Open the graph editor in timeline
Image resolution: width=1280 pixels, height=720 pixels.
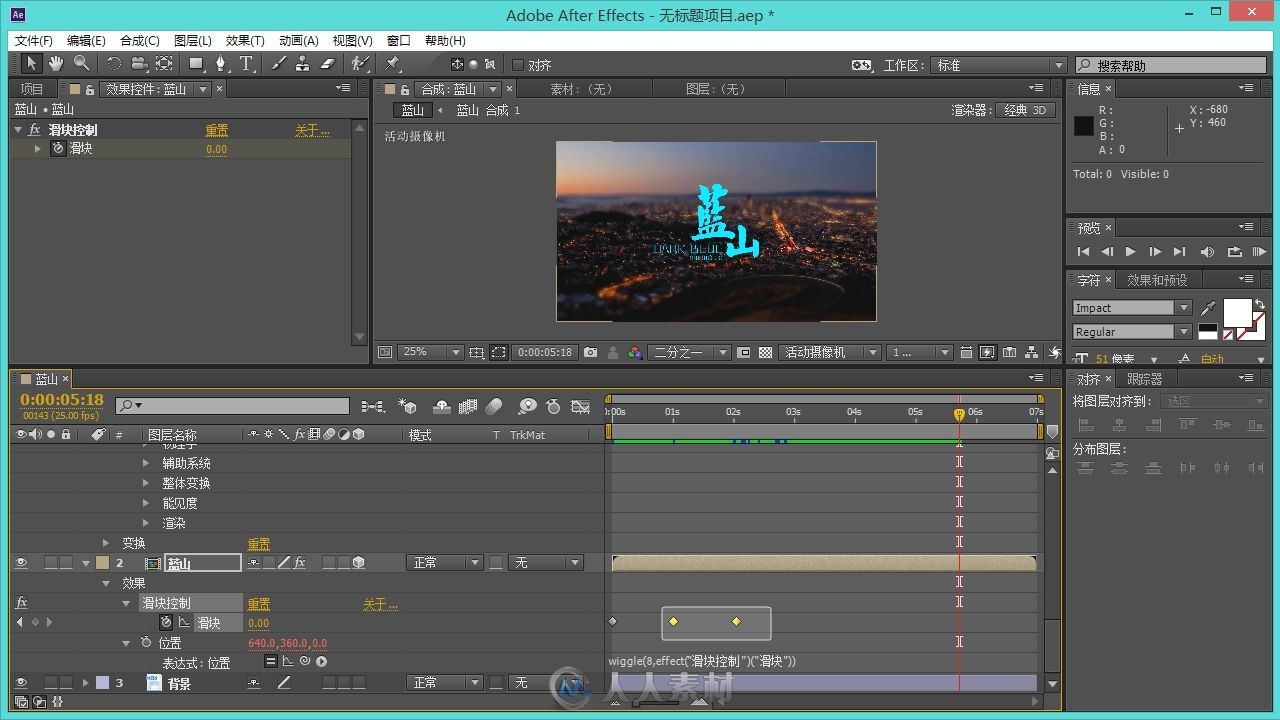tap(580, 406)
